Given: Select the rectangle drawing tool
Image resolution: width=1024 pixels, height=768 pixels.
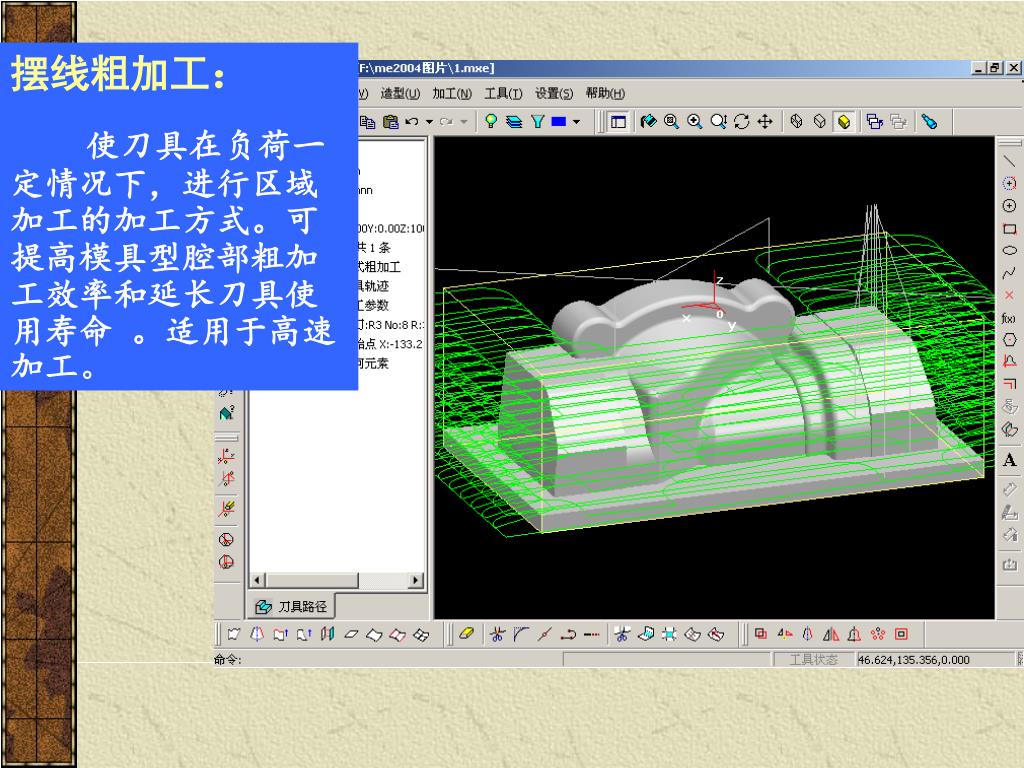Looking at the screenshot, I should (x=1009, y=229).
